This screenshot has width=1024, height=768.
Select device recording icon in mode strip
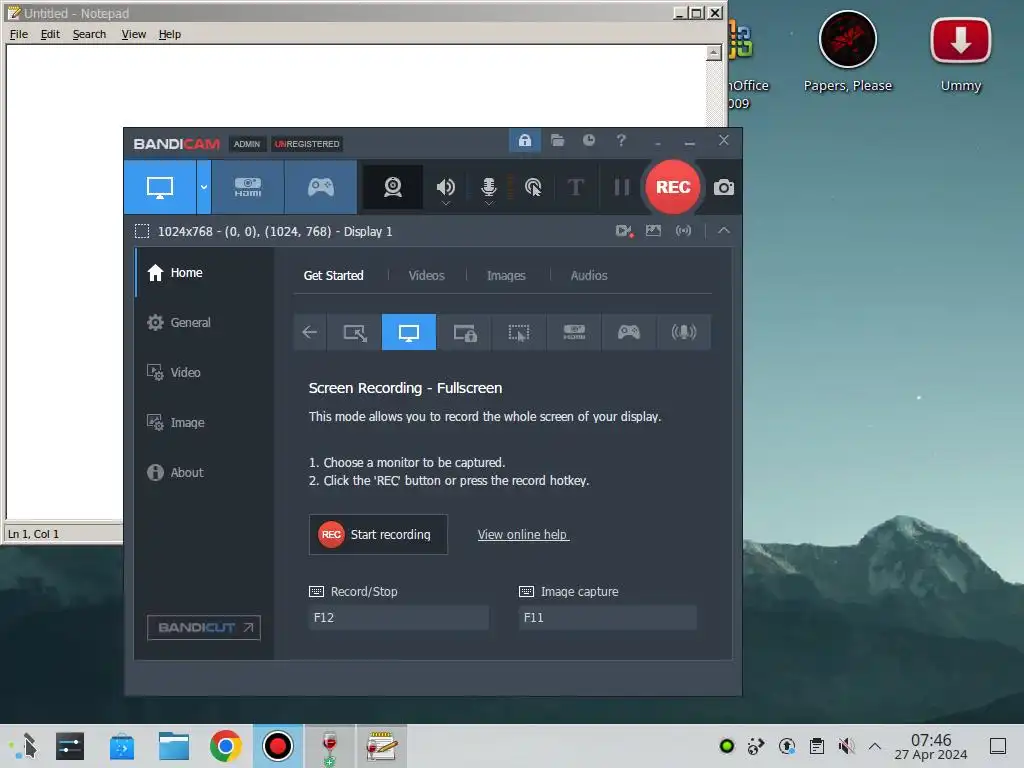574,332
